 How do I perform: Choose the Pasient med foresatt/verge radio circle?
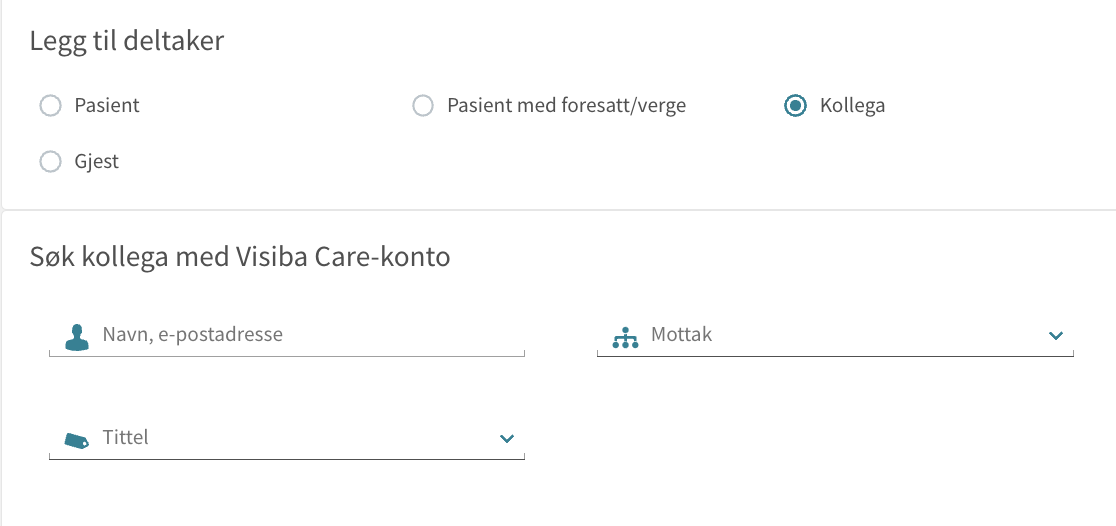pos(423,106)
